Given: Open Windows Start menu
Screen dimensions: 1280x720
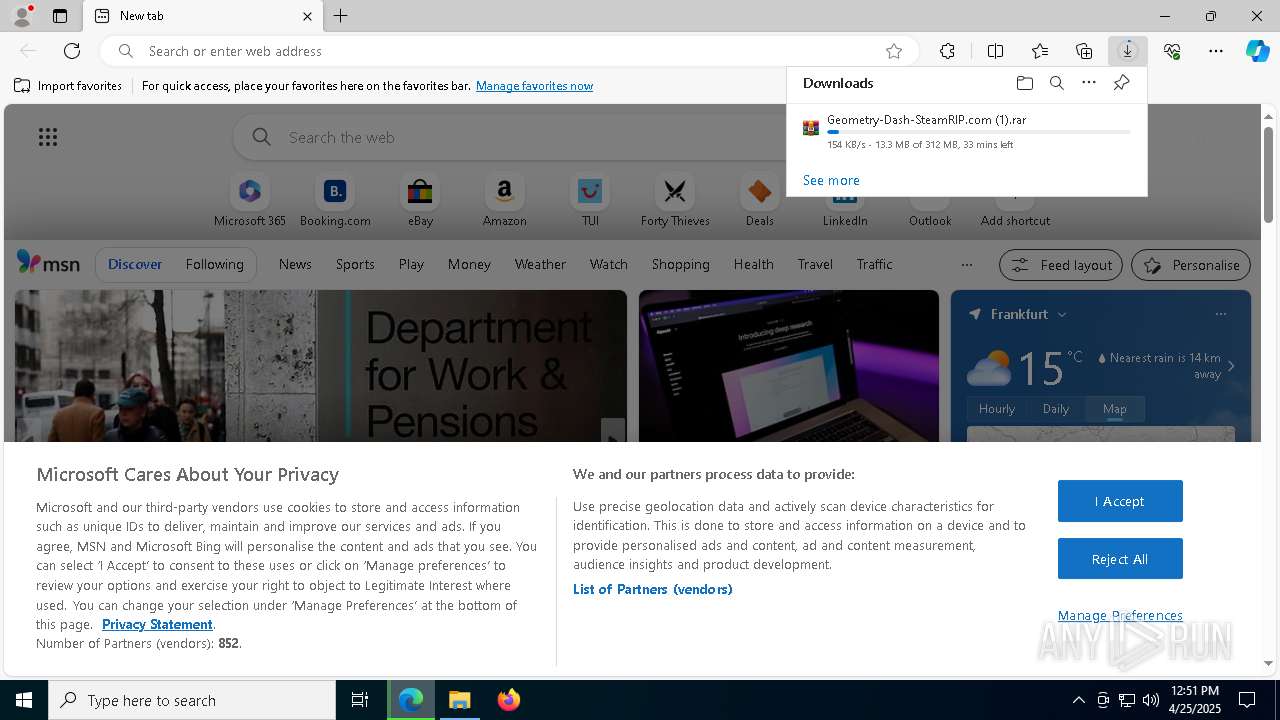Looking at the screenshot, I should tap(24, 700).
